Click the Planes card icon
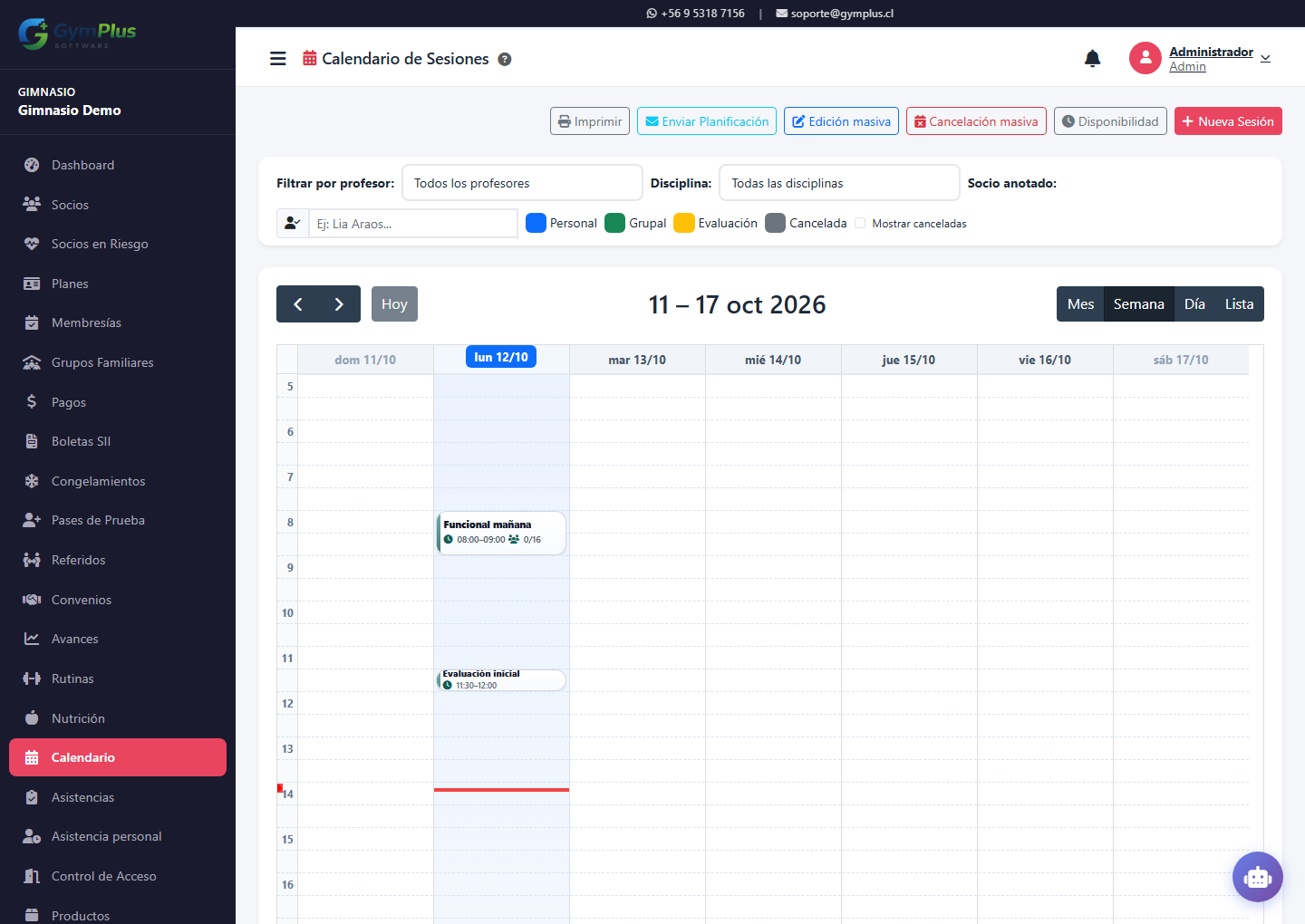The image size is (1305, 924). pyautogui.click(x=32, y=284)
